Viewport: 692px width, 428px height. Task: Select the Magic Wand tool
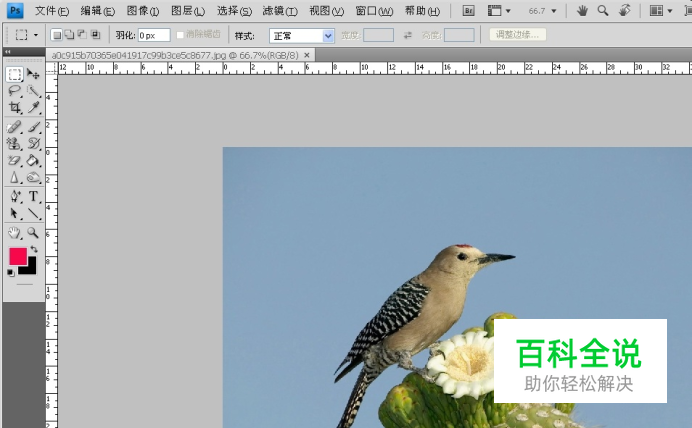33,91
